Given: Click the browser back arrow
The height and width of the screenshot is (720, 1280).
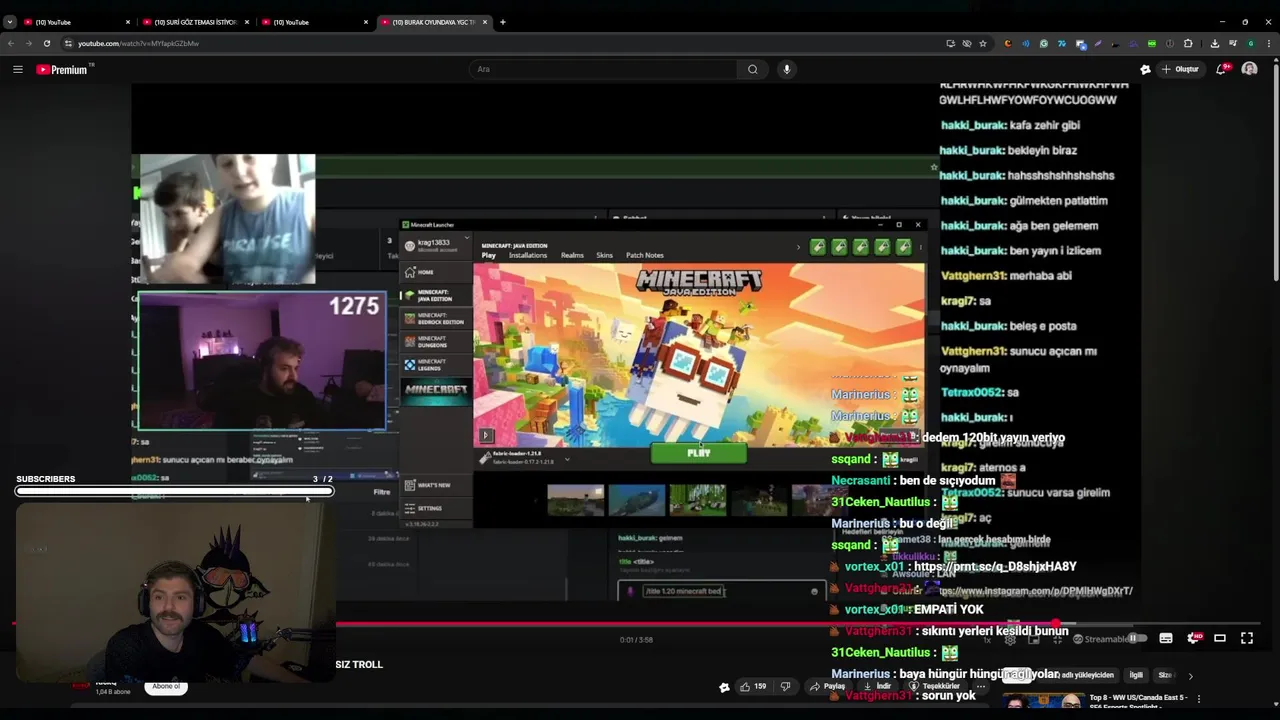Looking at the screenshot, I should [x=10, y=43].
